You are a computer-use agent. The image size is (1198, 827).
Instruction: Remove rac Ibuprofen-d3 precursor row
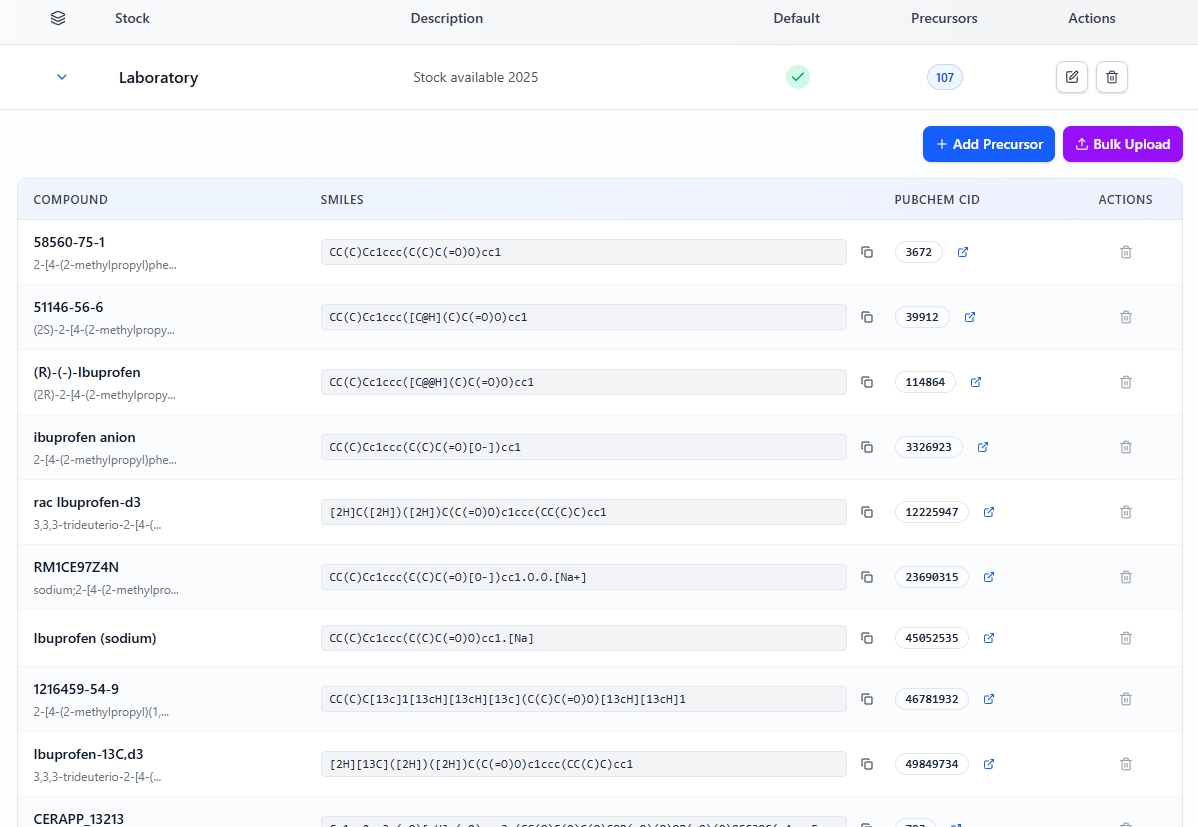1125,512
